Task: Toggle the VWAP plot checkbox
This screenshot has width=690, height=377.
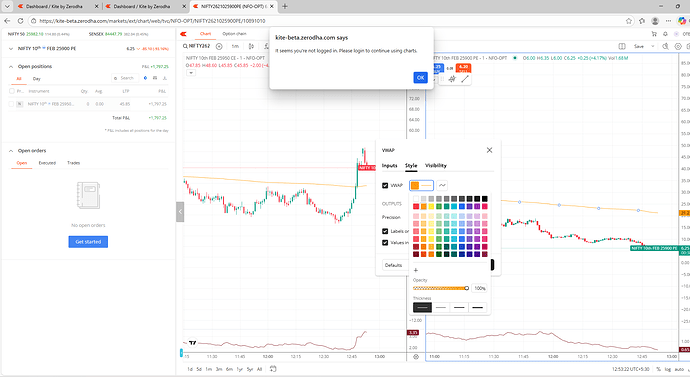Action: pyautogui.click(x=385, y=185)
